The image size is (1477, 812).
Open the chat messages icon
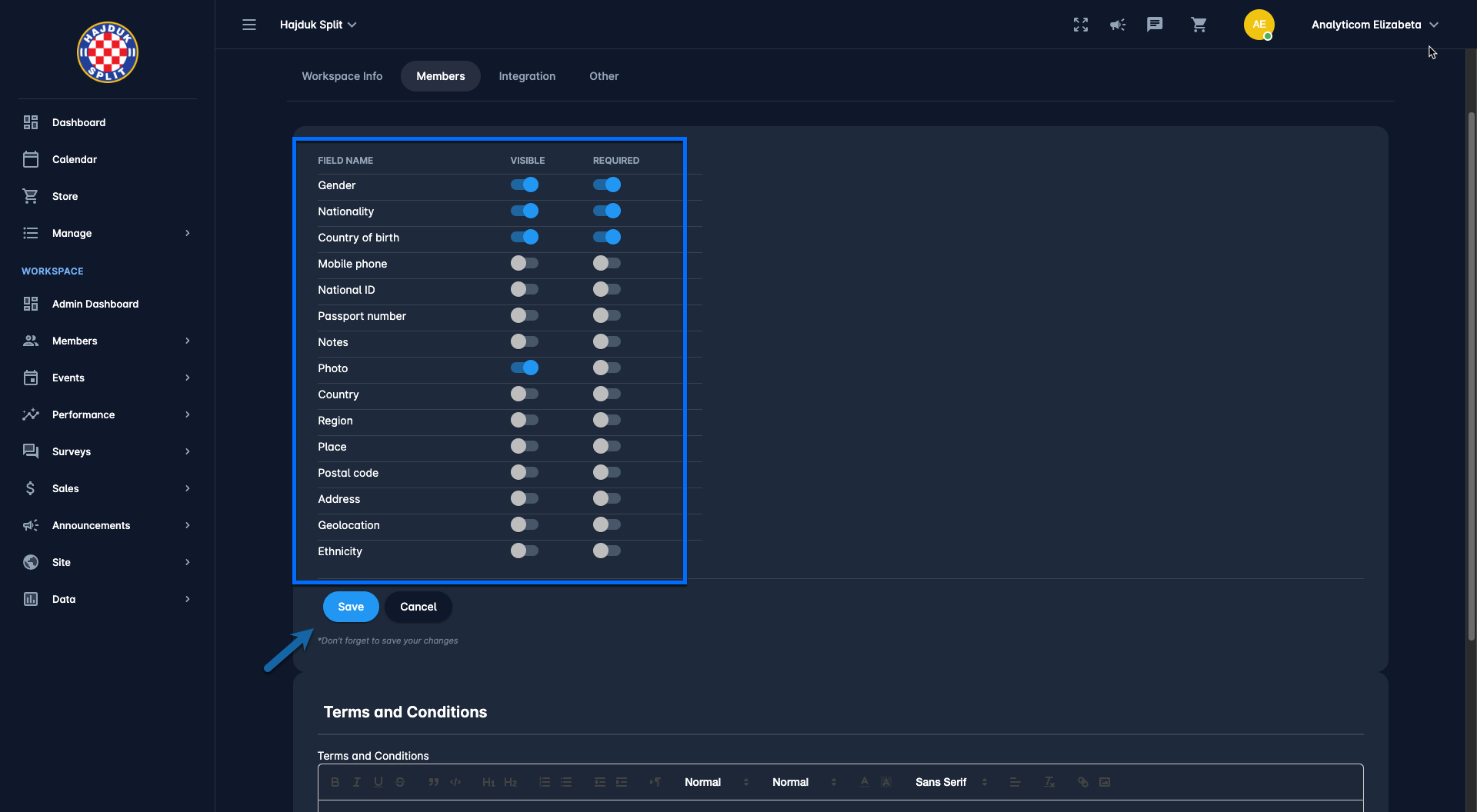[1155, 25]
